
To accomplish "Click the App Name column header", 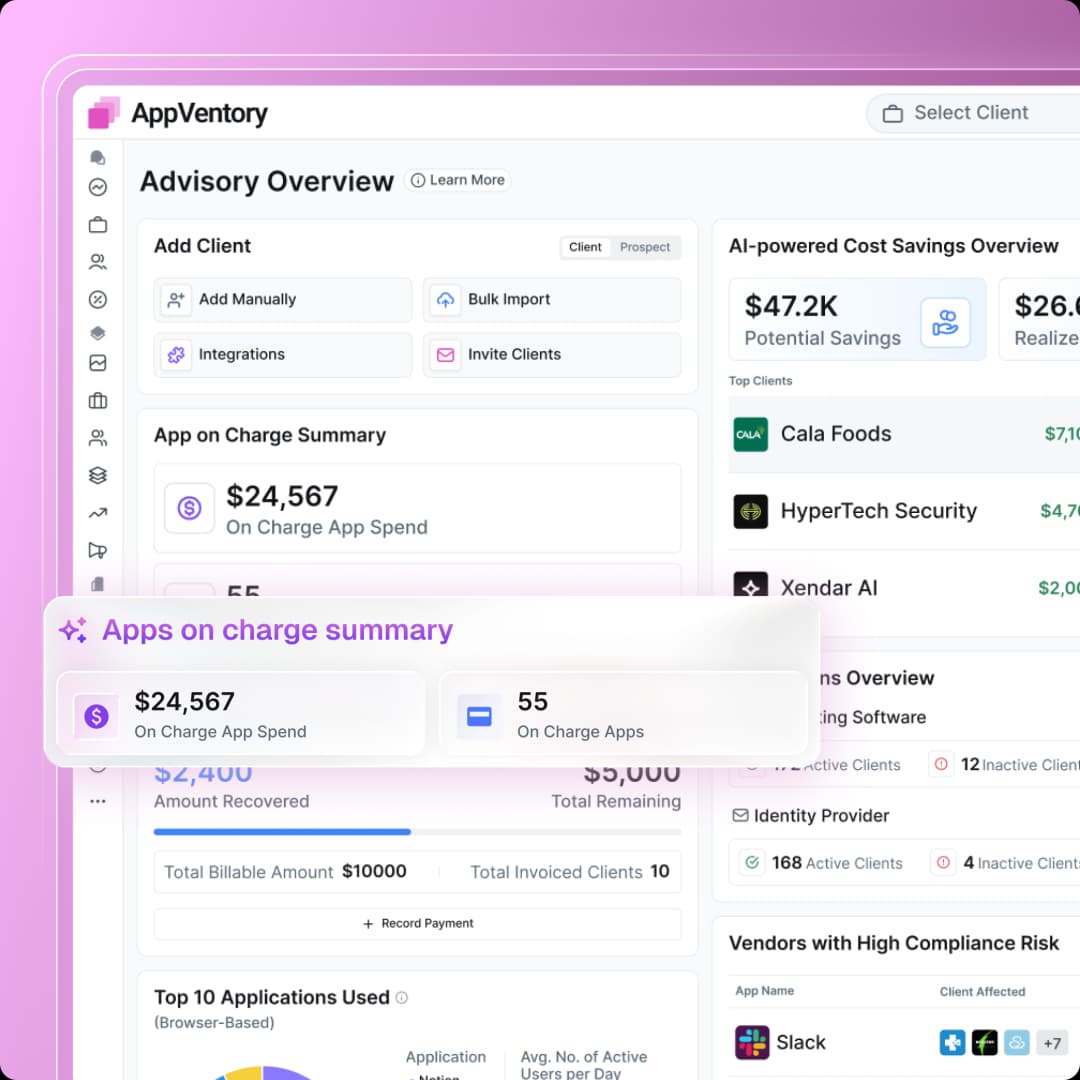I will point(765,990).
